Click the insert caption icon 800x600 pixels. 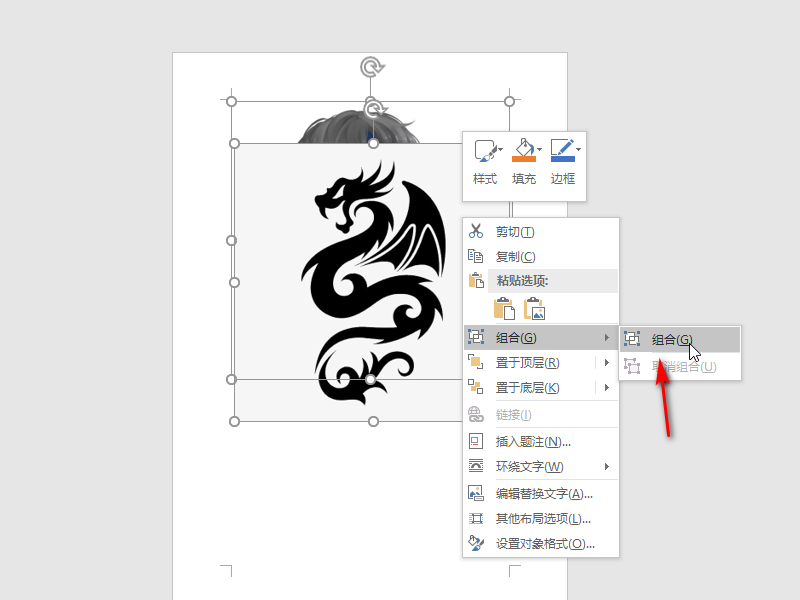click(x=476, y=441)
